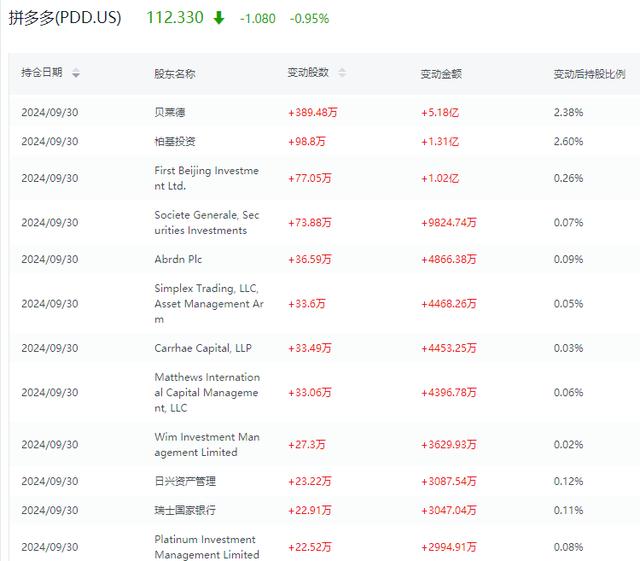The width and height of the screenshot is (640, 561).
Task: Click holding ratio 0.06%
Action: click(569, 392)
